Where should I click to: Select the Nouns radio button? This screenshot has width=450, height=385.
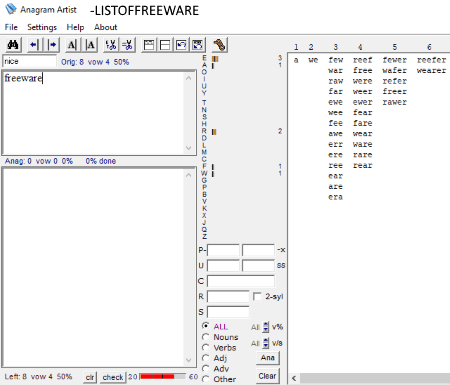tap(206, 337)
